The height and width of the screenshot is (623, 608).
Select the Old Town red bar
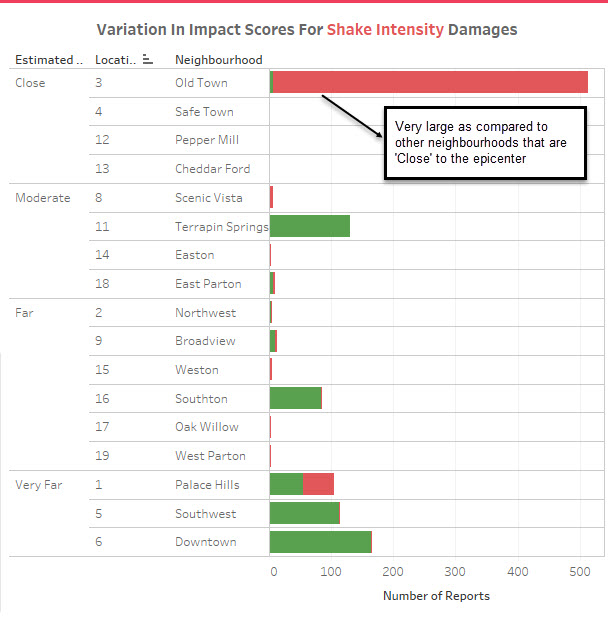pyautogui.click(x=430, y=82)
